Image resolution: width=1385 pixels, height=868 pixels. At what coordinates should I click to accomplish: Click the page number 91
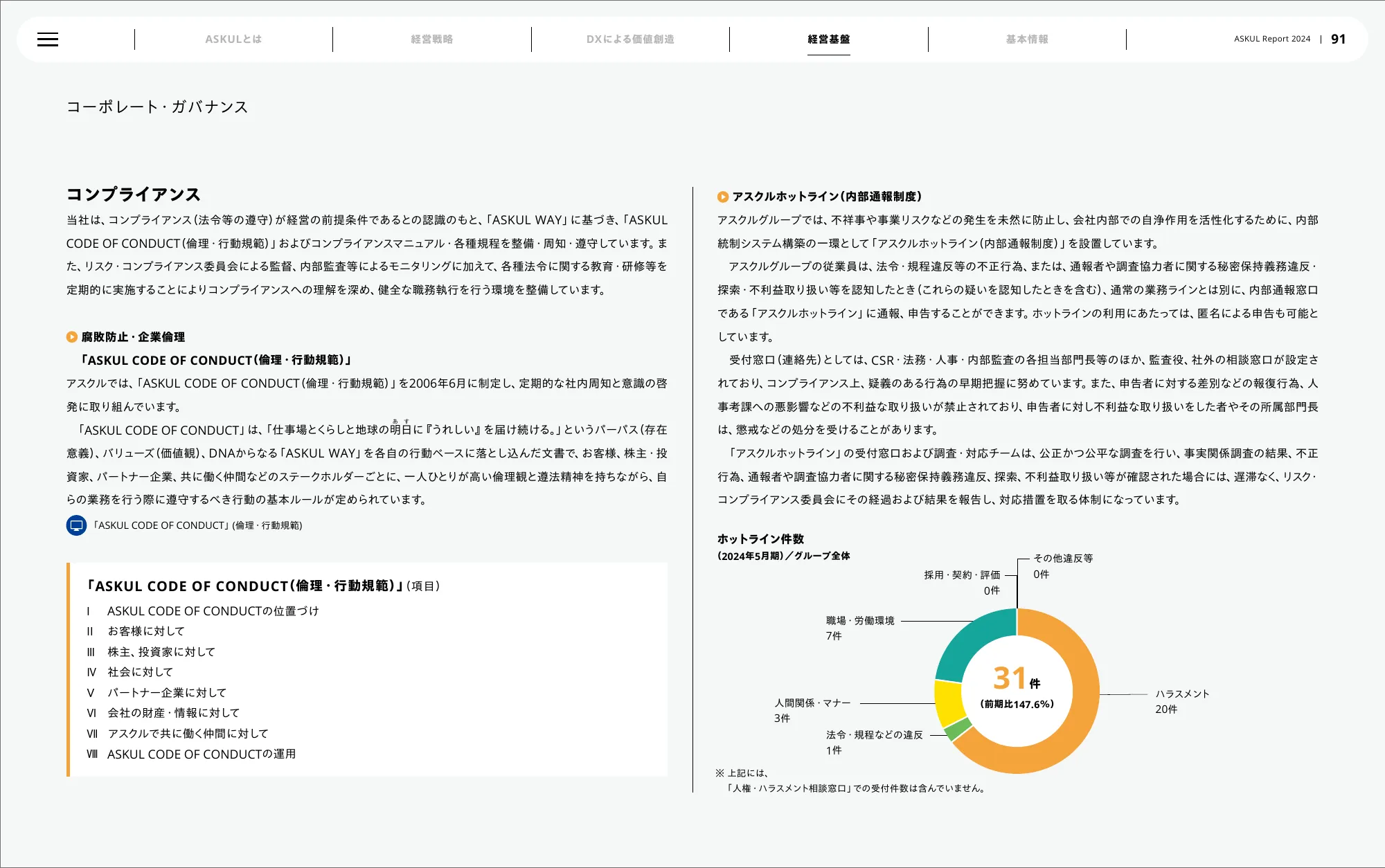[x=1338, y=39]
